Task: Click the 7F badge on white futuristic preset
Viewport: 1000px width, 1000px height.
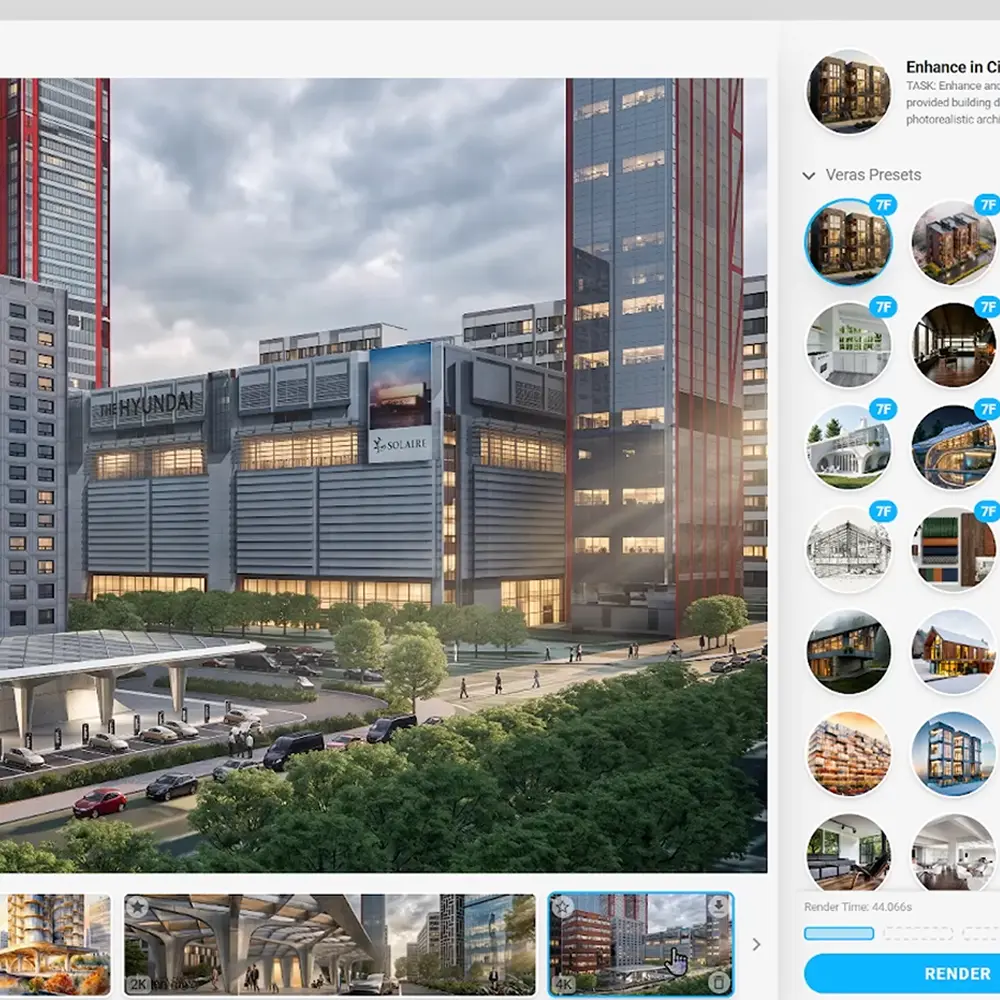Action: click(883, 409)
